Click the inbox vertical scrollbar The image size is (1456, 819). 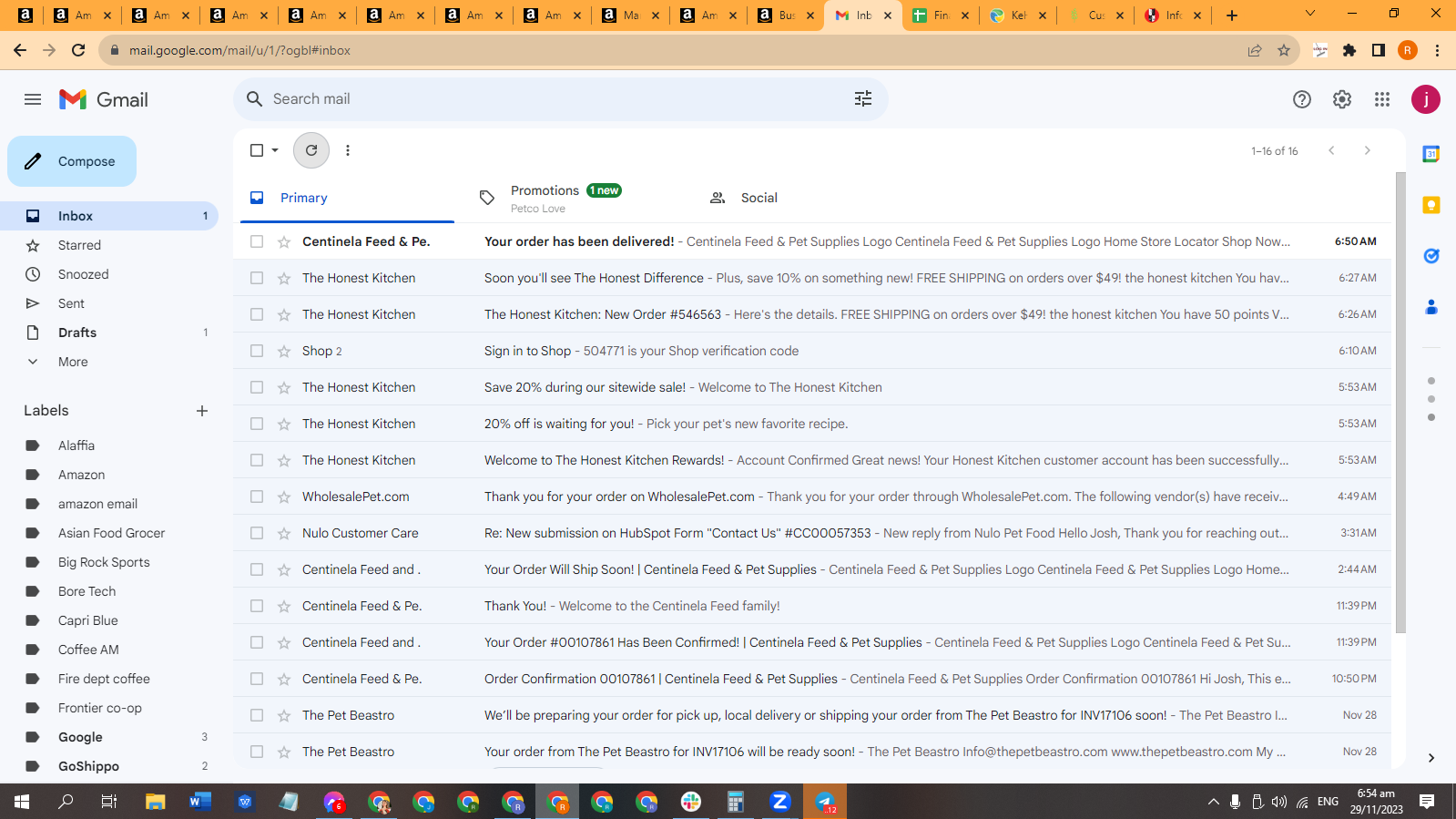(x=1400, y=402)
